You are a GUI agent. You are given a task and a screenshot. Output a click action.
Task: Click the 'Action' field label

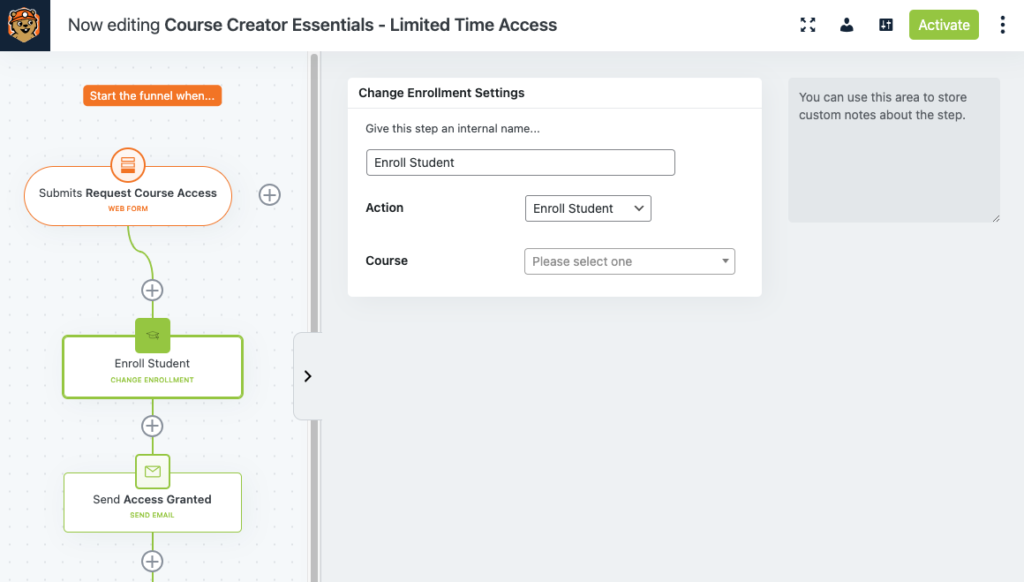pyautogui.click(x=385, y=208)
